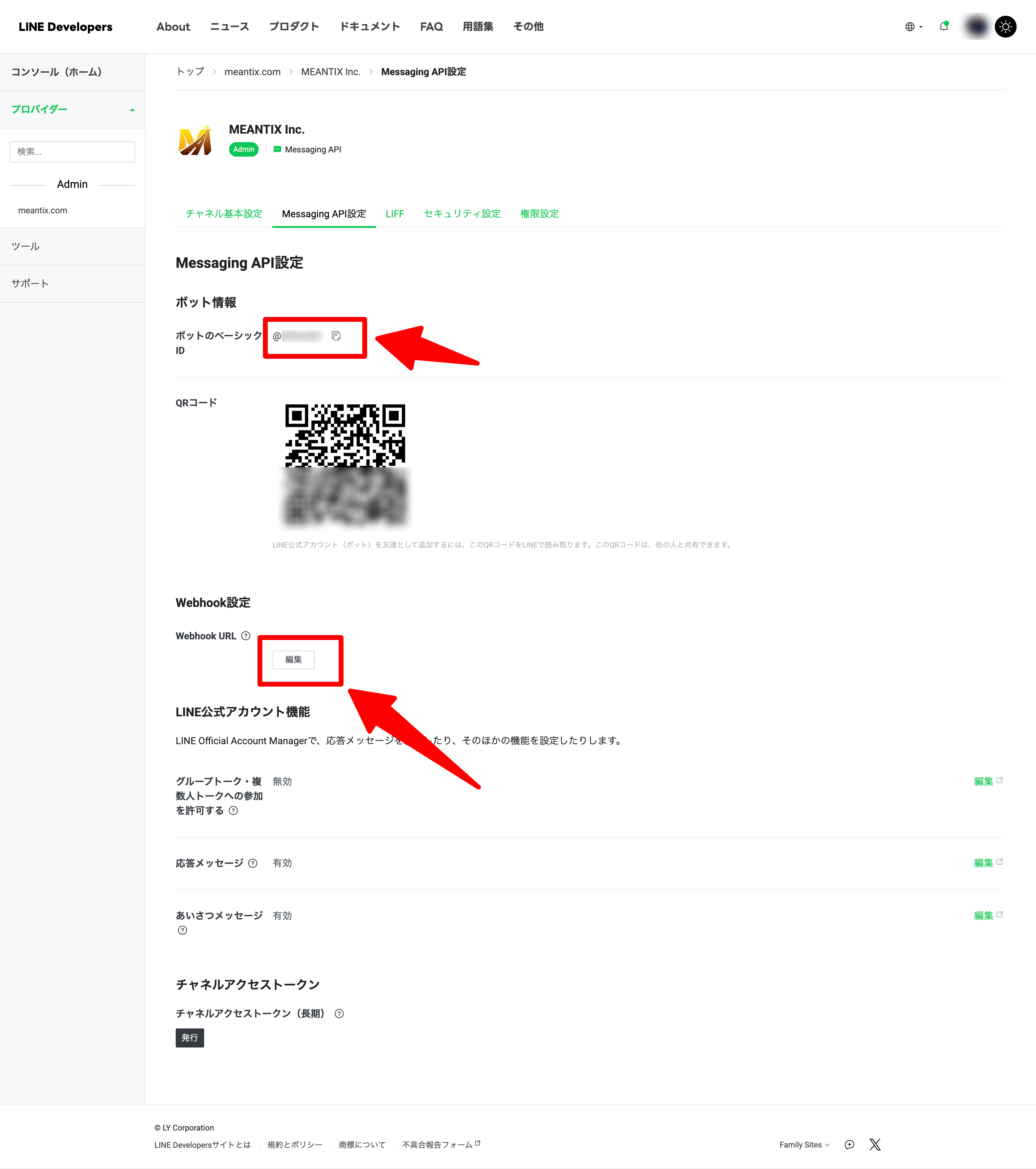Open 不具合報告フォーム footer link
Screen dimensions: 1036x1169
click(441, 1144)
